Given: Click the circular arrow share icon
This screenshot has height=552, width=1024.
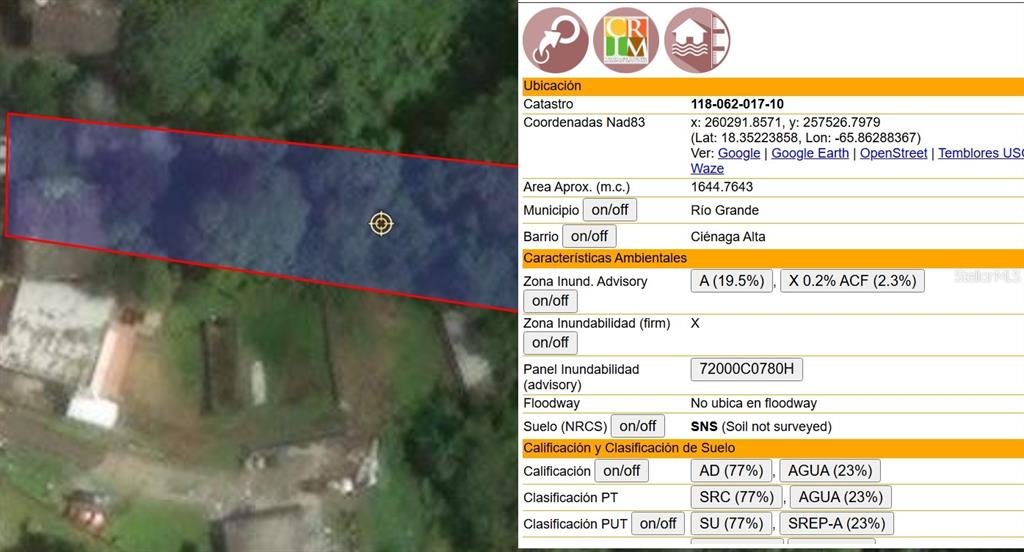Looking at the screenshot, I should pos(556,40).
